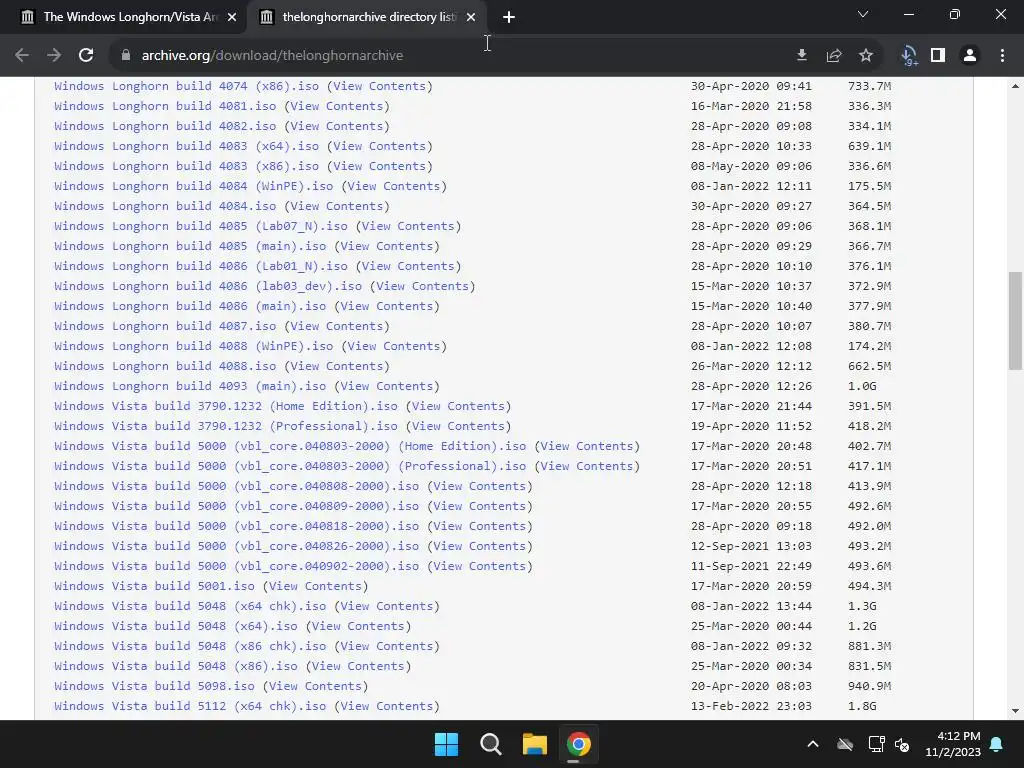Open the tab search dropdown arrow

(x=863, y=14)
